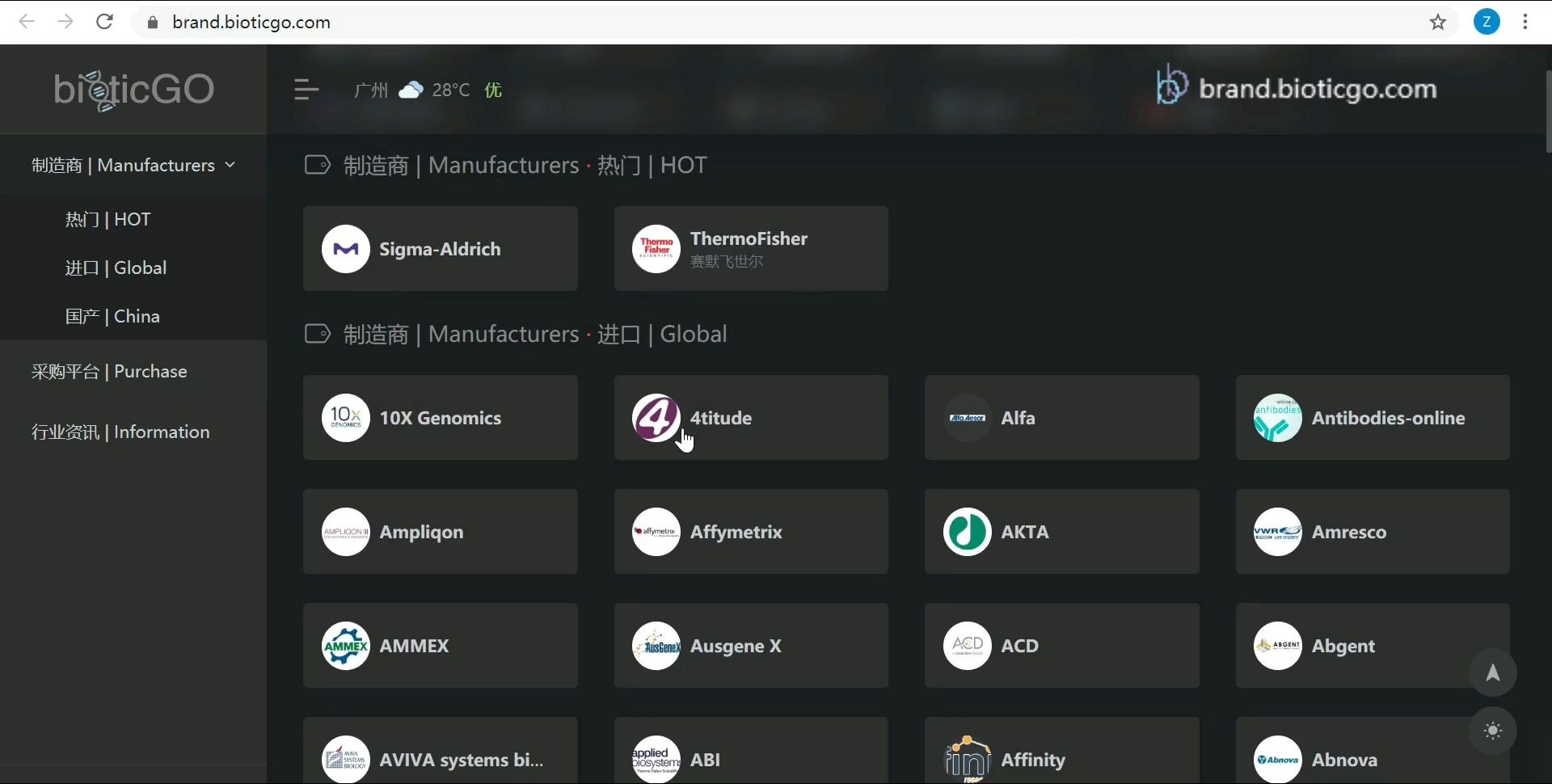The height and width of the screenshot is (784, 1552).
Task: Reload the page in the browser
Action: coord(104,22)
